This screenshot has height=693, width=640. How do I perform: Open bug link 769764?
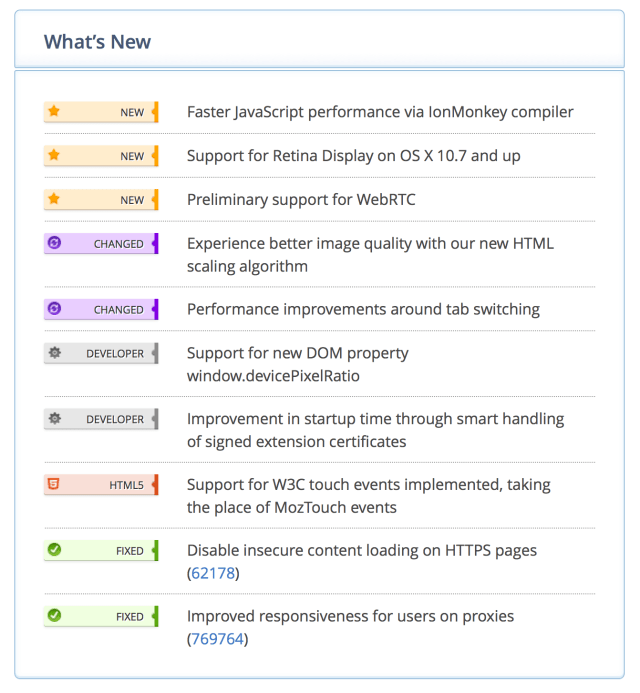[x=217, y=639]
